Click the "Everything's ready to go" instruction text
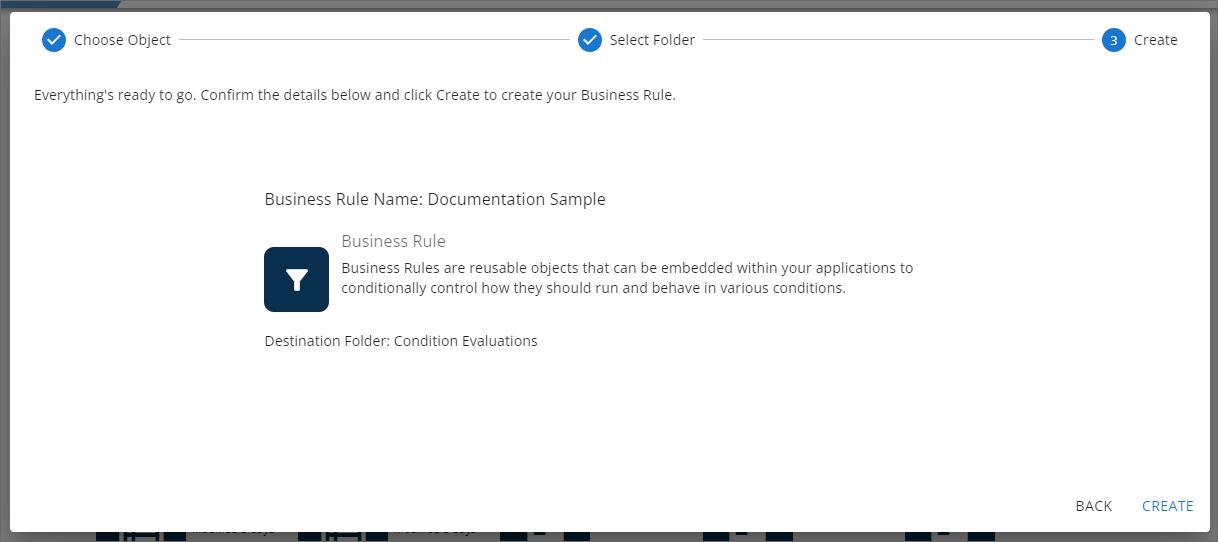 pos(355,96)
